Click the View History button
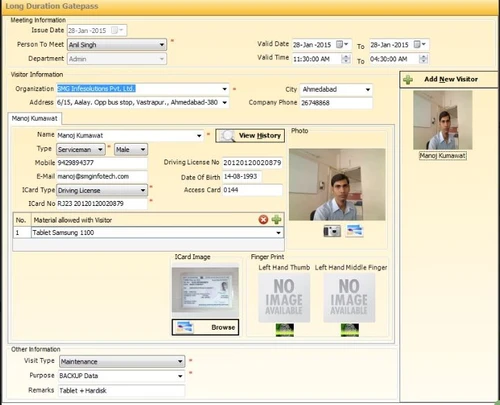The image size is (500, 405). [x=250, y=136]
